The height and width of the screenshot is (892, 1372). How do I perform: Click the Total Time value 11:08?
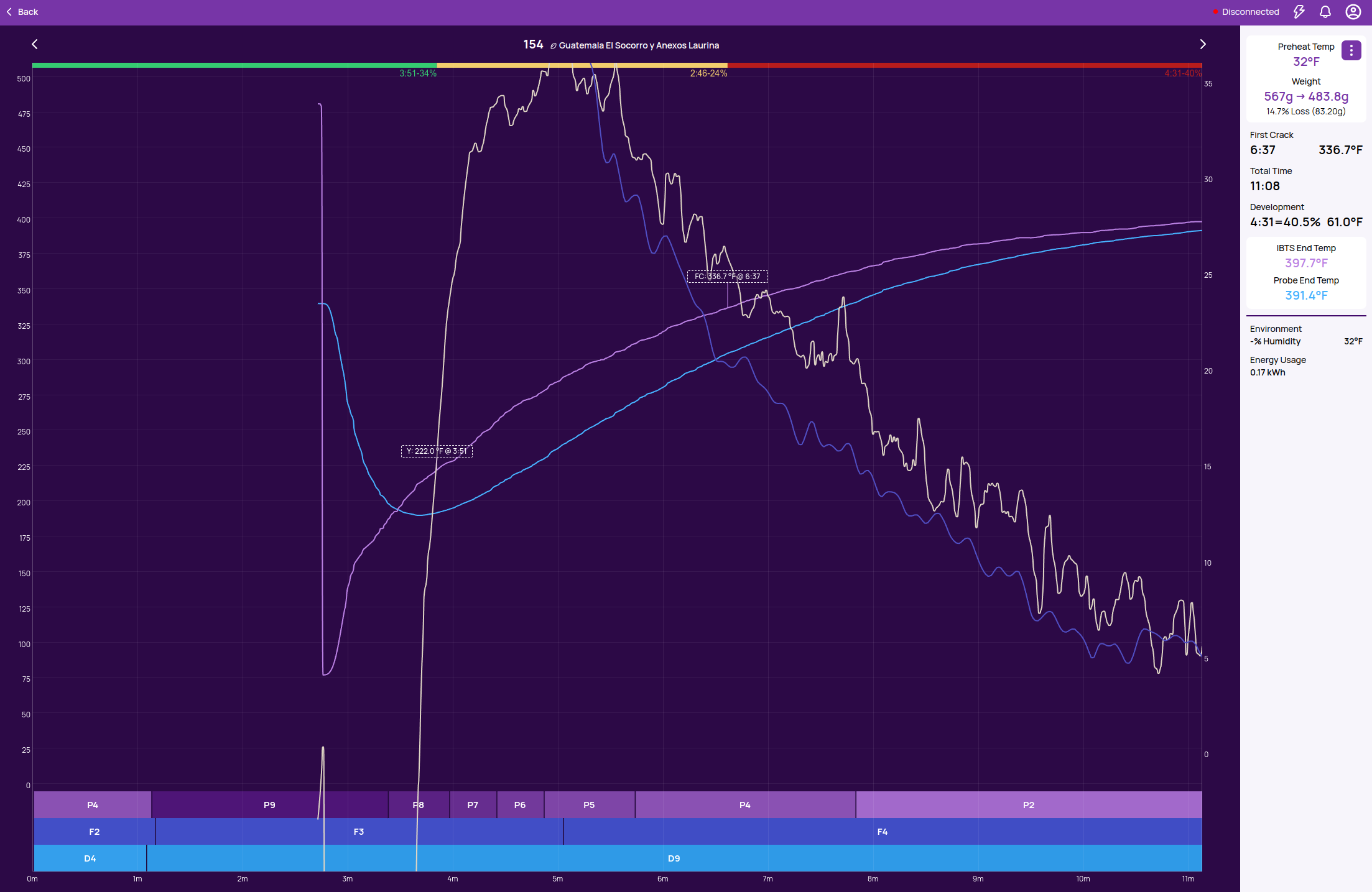[1265, 186]
